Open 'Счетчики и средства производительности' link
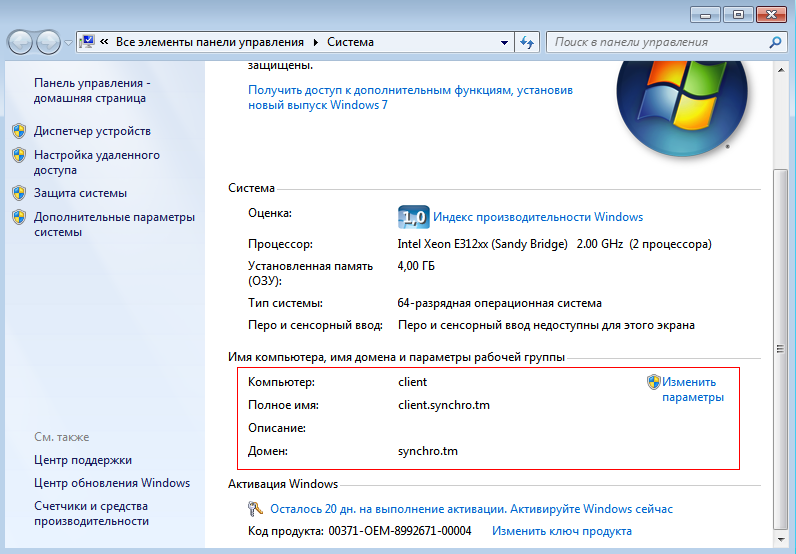This screenshot has height=554, width=796. (91, 513)
